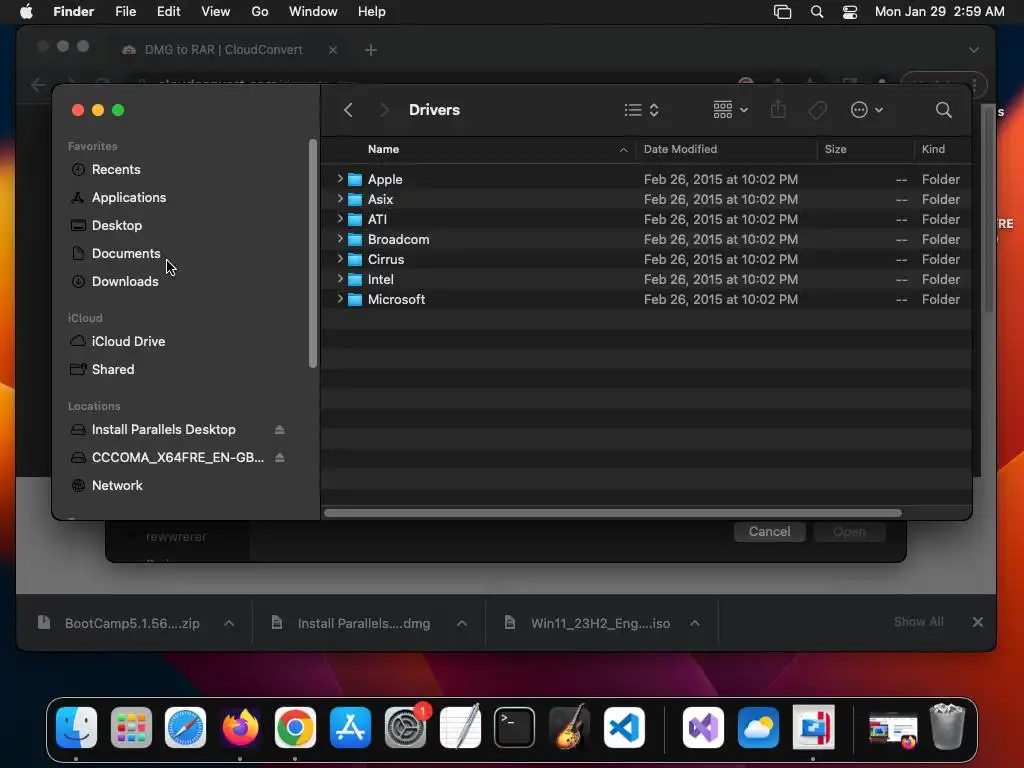Open Google Chrome from the Dock

295,727
